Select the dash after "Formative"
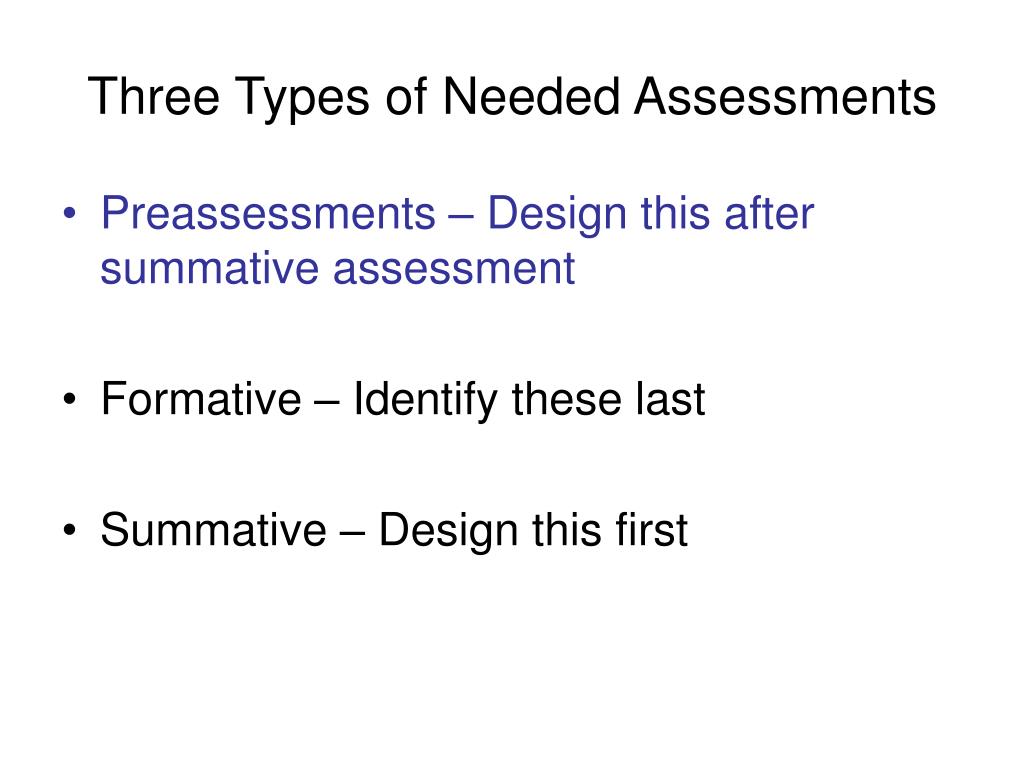Screen dimensions: 1024x768 coord(327,401)
